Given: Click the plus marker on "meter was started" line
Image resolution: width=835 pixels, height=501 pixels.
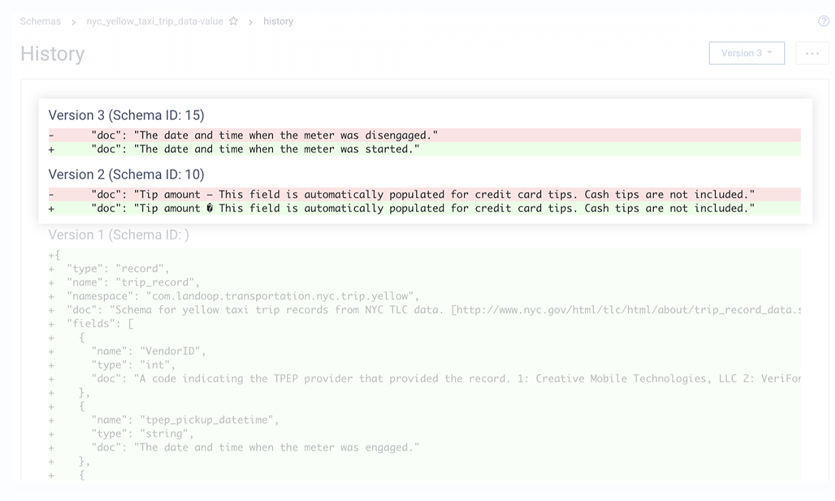Looking at the screenshot, I should [x=52, y=149].
